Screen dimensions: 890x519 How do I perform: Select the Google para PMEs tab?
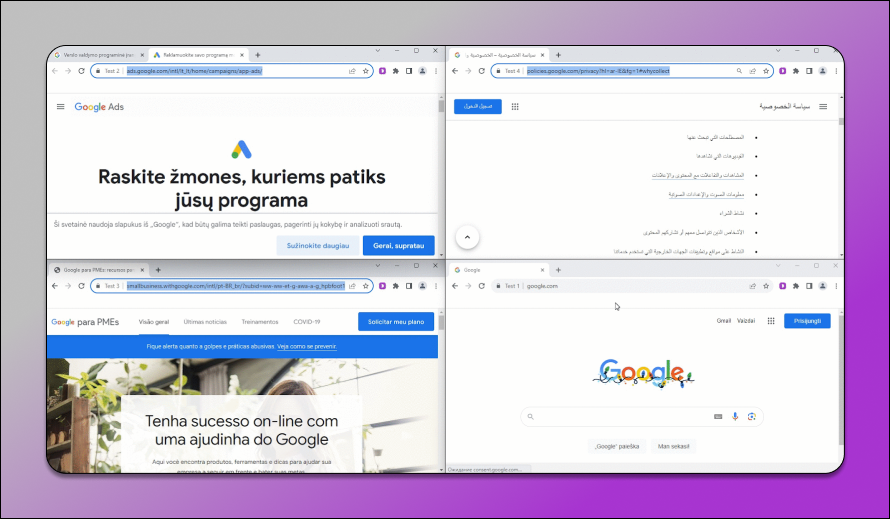[98, 270]
